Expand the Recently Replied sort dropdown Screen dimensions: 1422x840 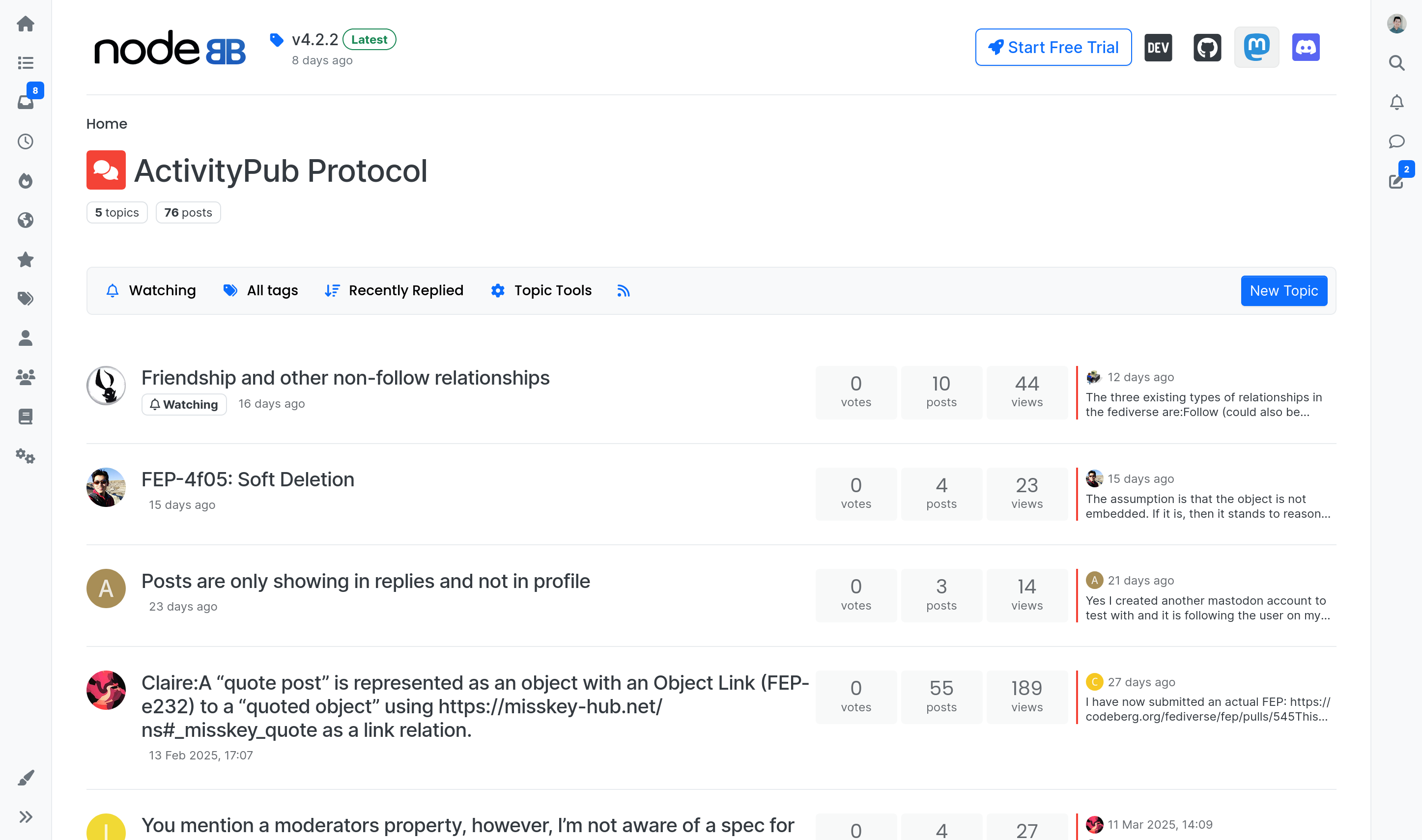(394, 291)
